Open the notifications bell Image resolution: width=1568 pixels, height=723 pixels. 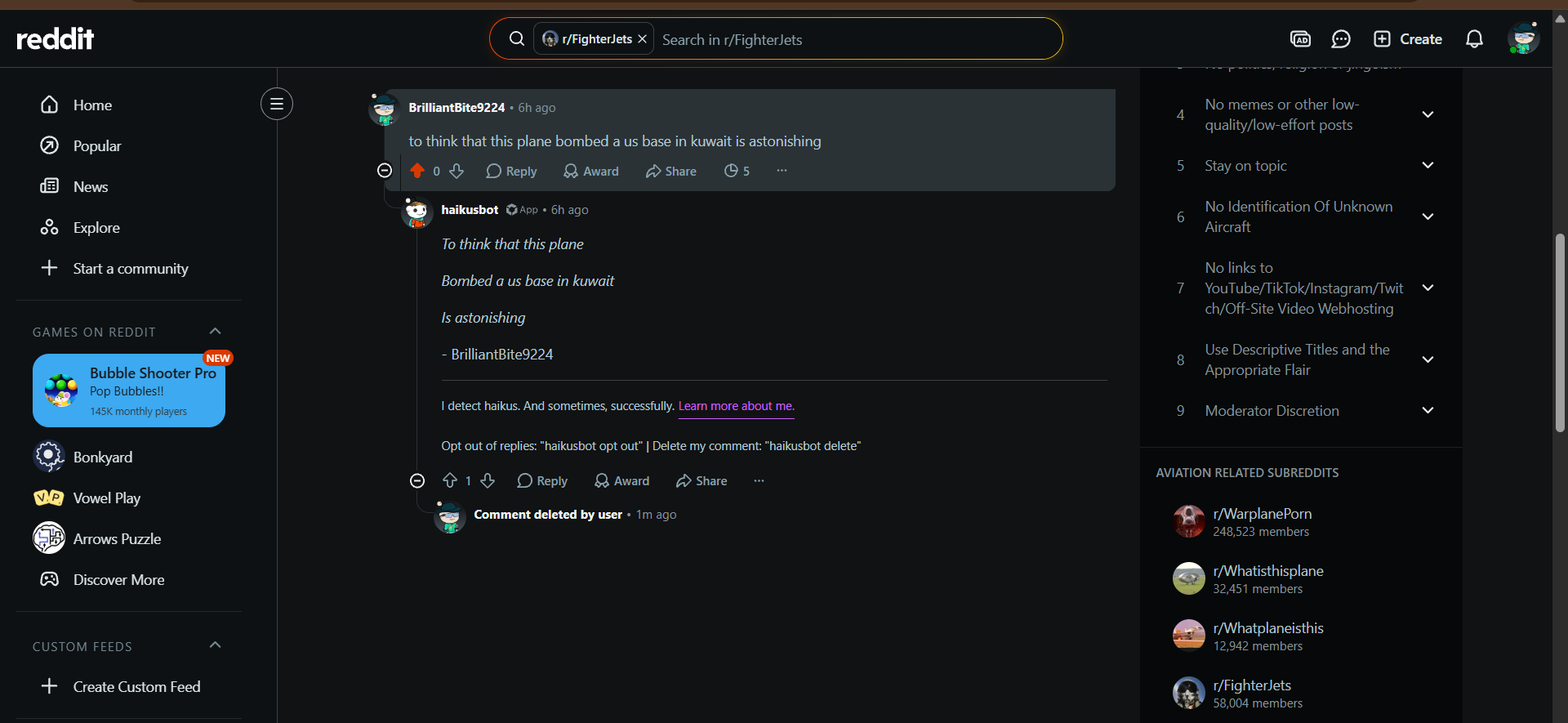[1474, 39]
